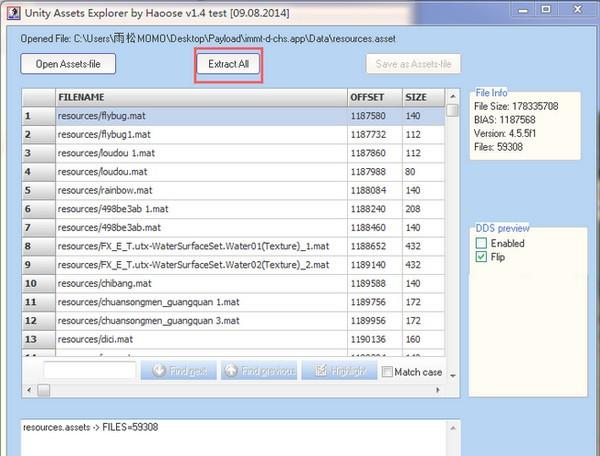Click size cell 80
Image resolution: width=600 pixels, height=456 pixels.
[423, 172]
